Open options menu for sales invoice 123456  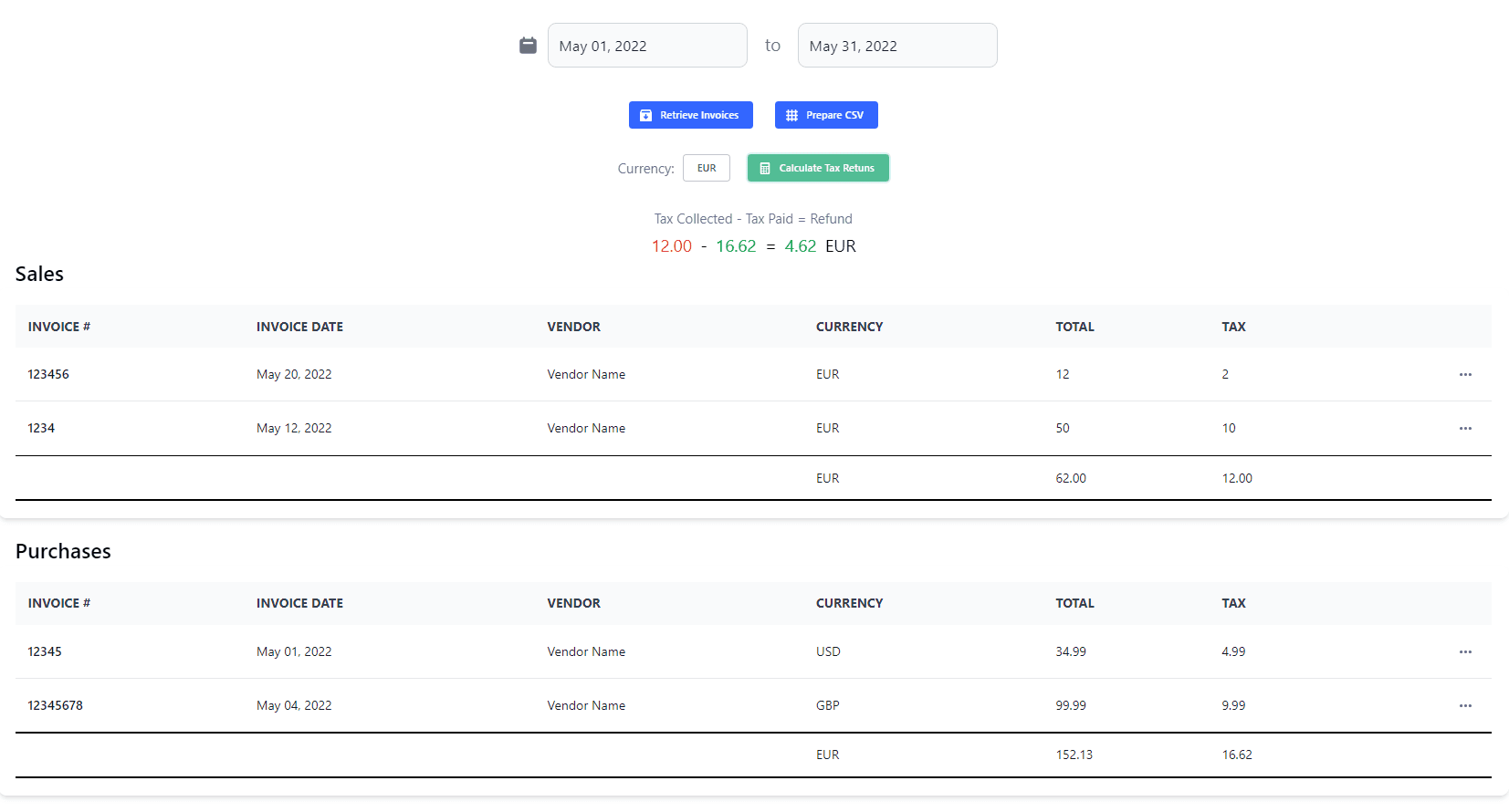coord(1465,375)
